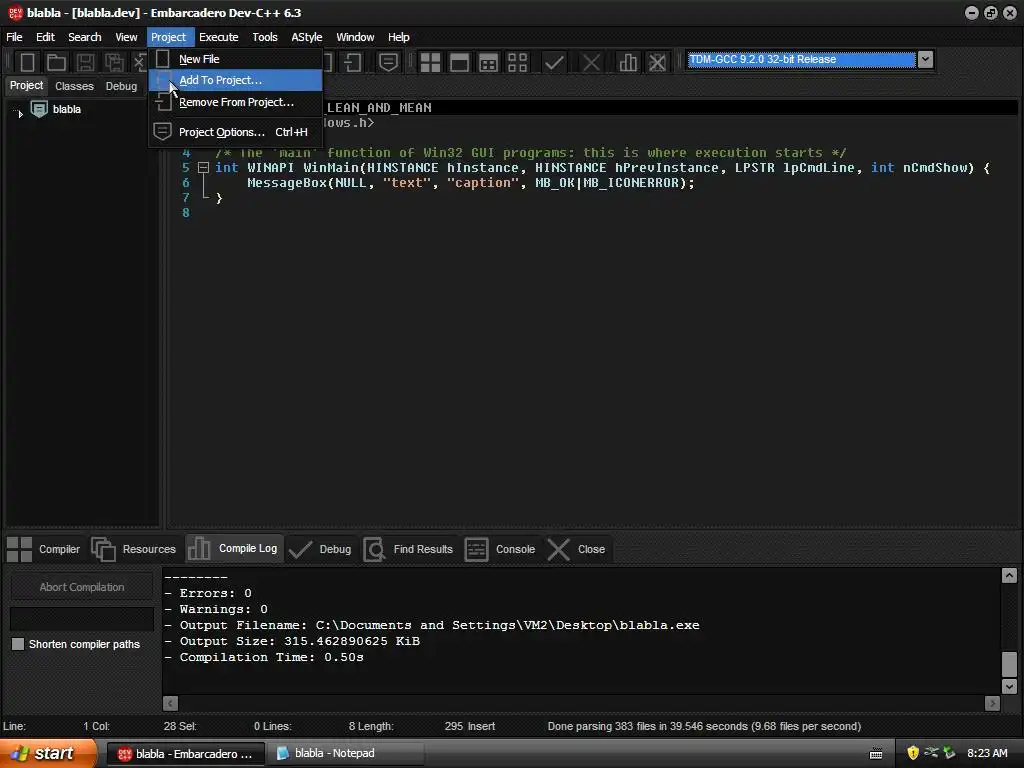The width and height of the screenshot is (1024, 768).
Task: Select the Project sidebar tab
Action: coord(26,86)
